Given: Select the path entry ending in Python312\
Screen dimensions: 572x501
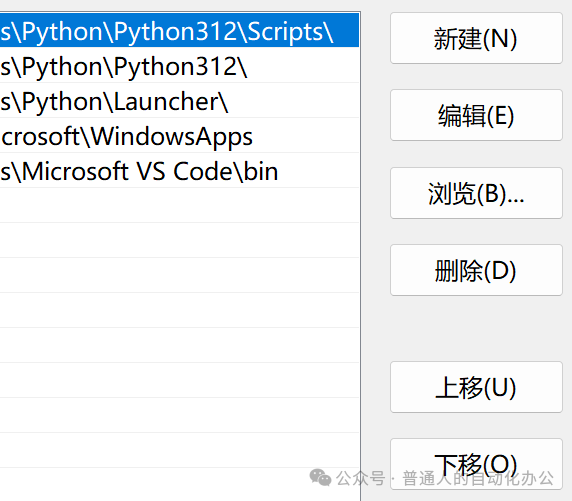Looking at the screenshot, I should point(179,65).
